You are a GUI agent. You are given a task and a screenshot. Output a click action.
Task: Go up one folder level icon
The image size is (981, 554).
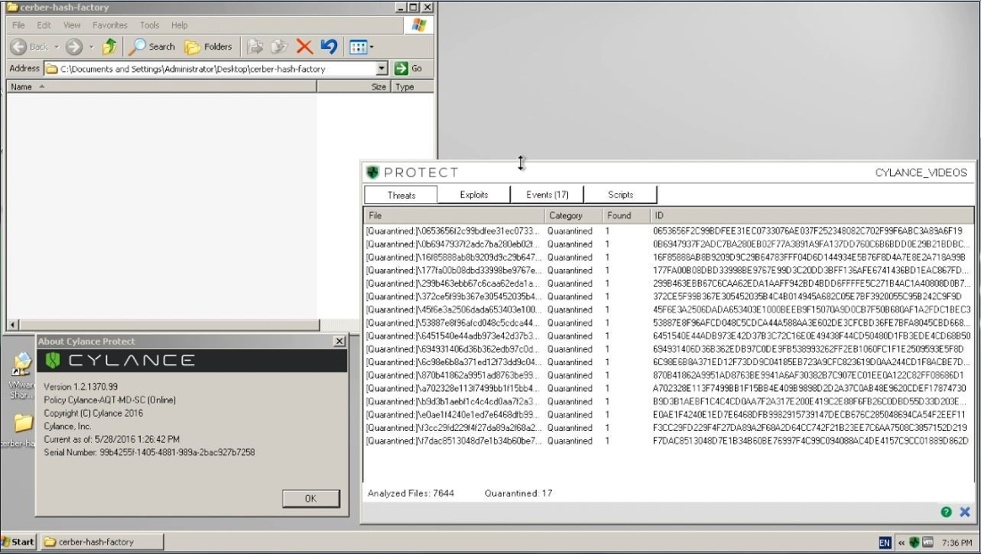pyautogui.click(x=109, y=46)
